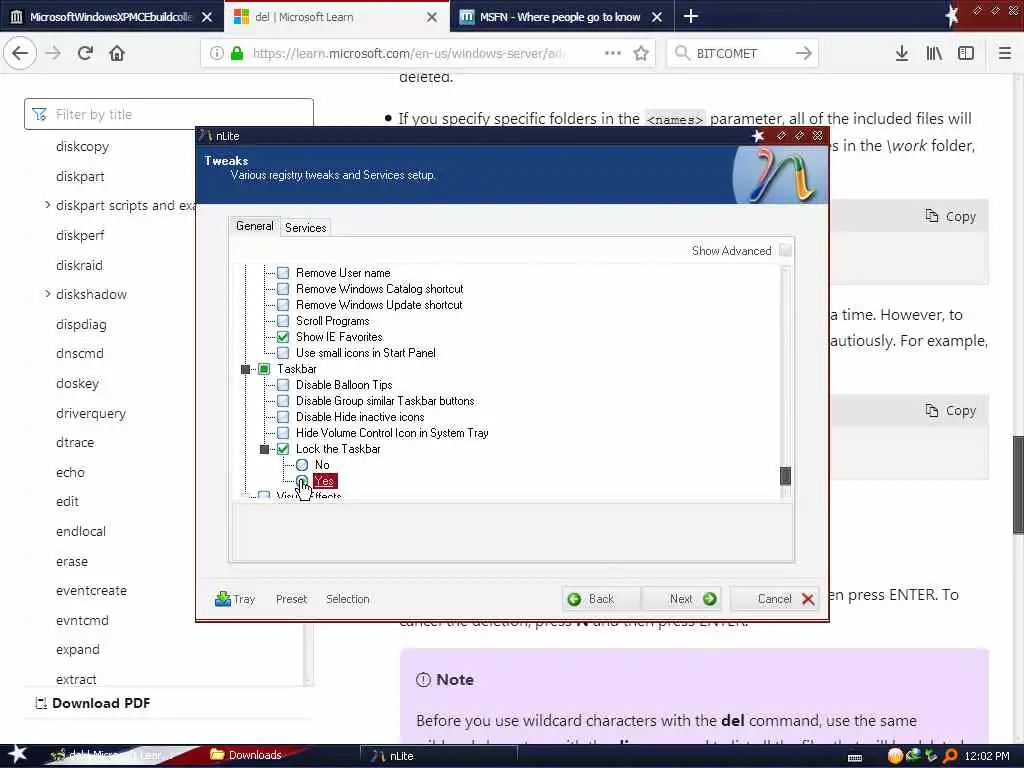
Task: Click the nLite Tray icon button
Action: (x=234, y=599)
